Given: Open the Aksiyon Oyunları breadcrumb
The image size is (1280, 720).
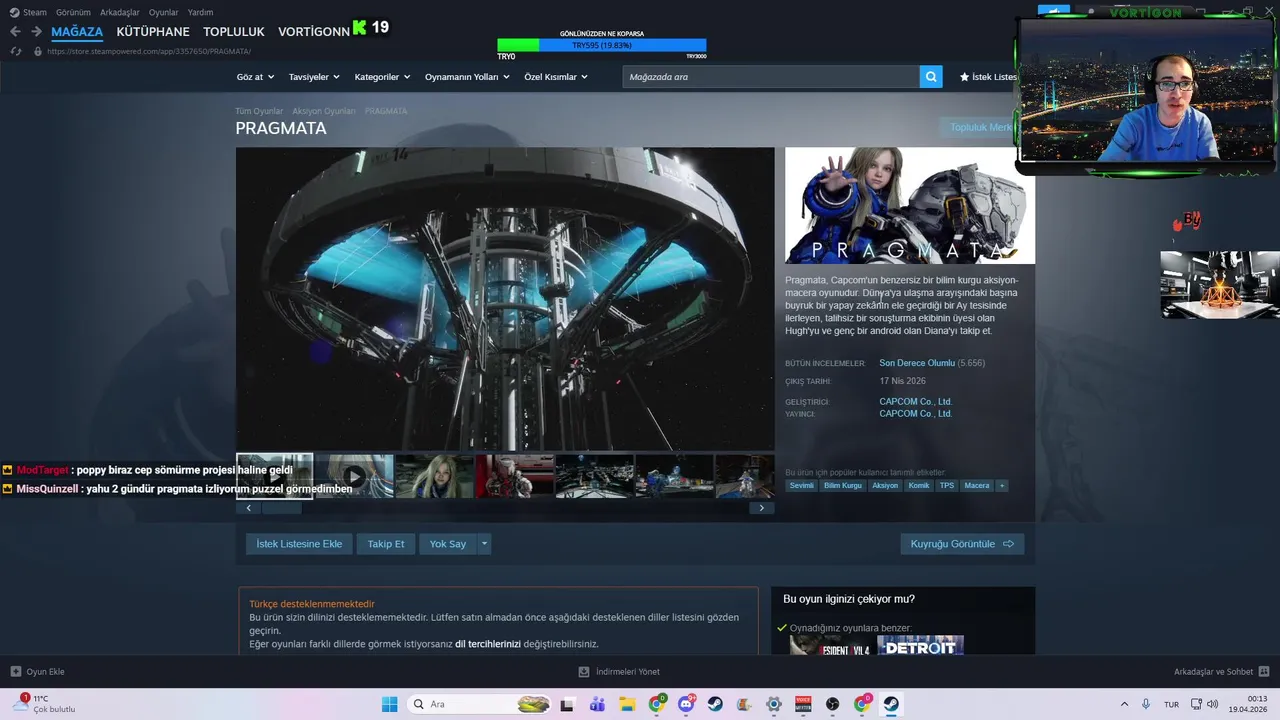Looking at the screenshot, I should point(324,111).
